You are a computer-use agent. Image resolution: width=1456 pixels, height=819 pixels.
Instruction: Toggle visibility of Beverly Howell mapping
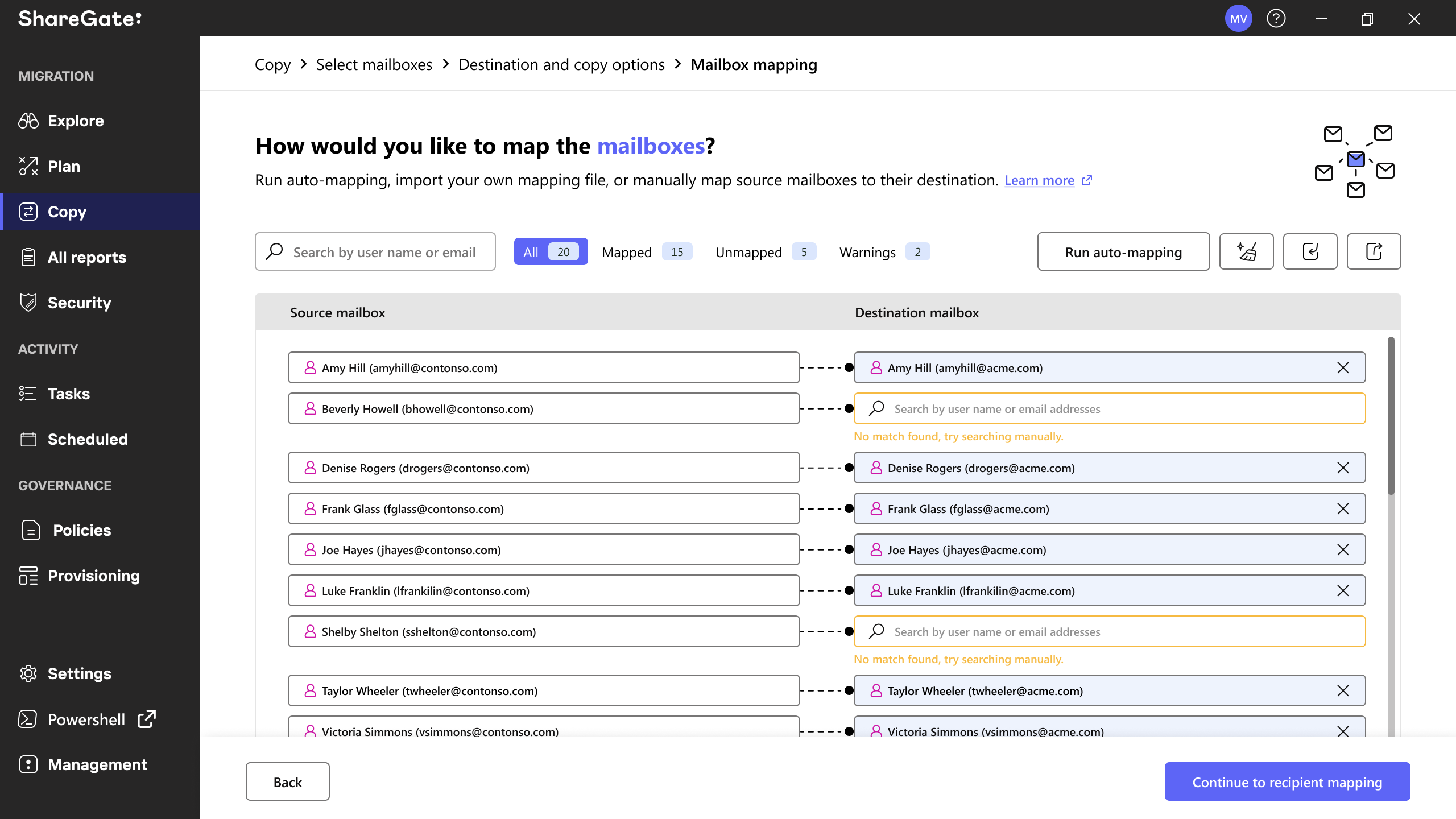coord(849,408)
